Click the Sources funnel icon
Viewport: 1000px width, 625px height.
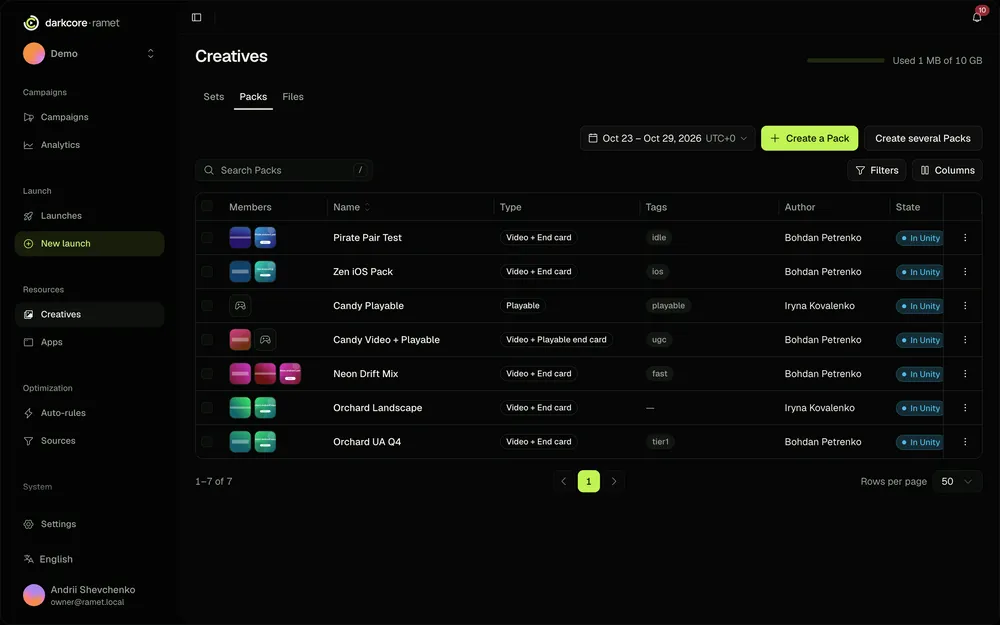29,441
